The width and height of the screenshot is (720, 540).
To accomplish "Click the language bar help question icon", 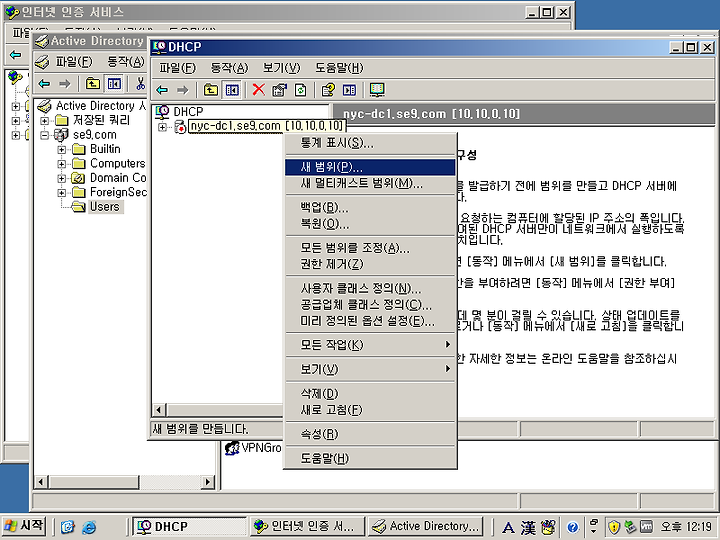I will [572, 527].
